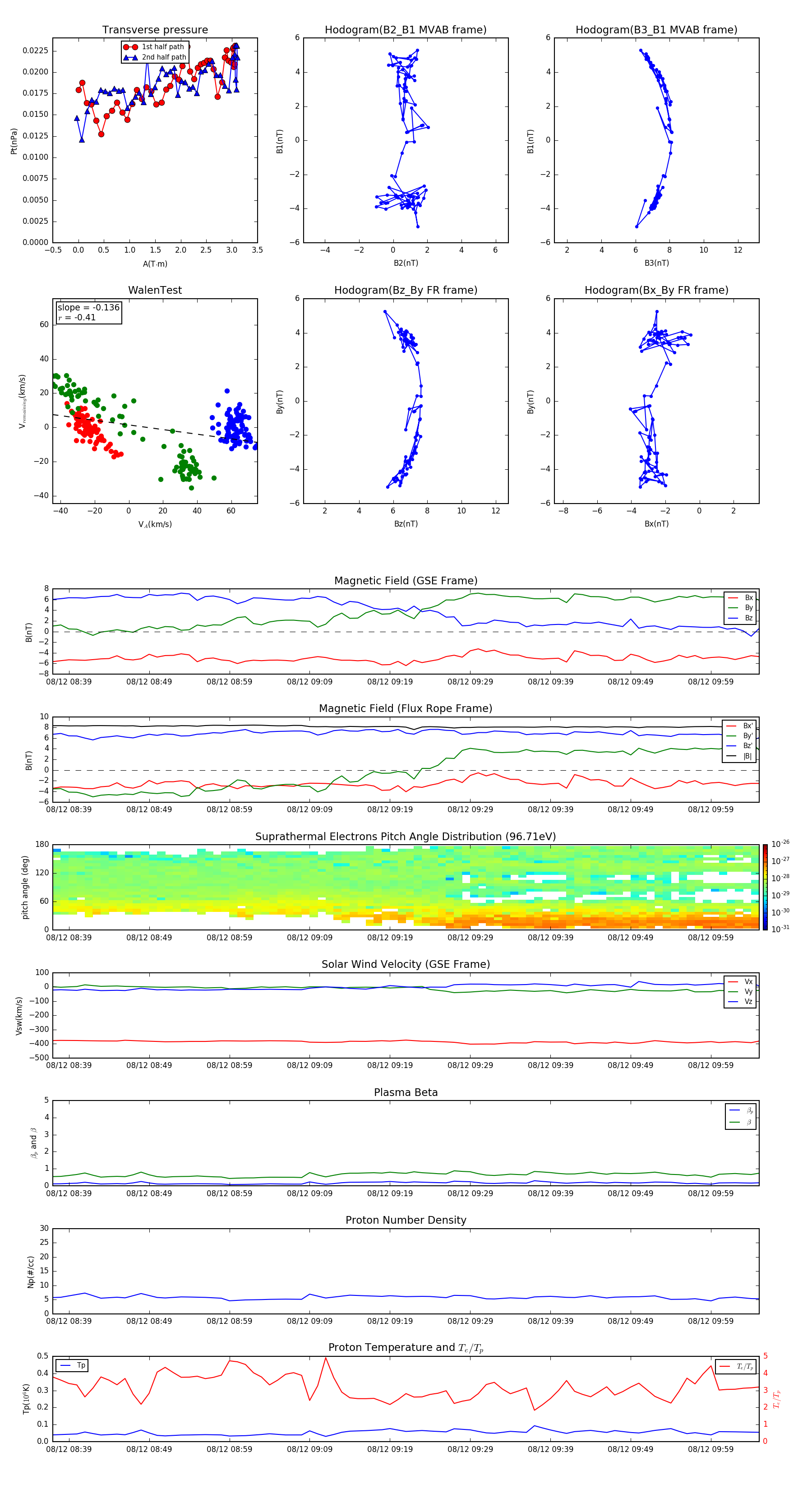Click the "Magnetic Field (GSE Frame)" title
Screen dimensions: 812x1489
[406, 581]
